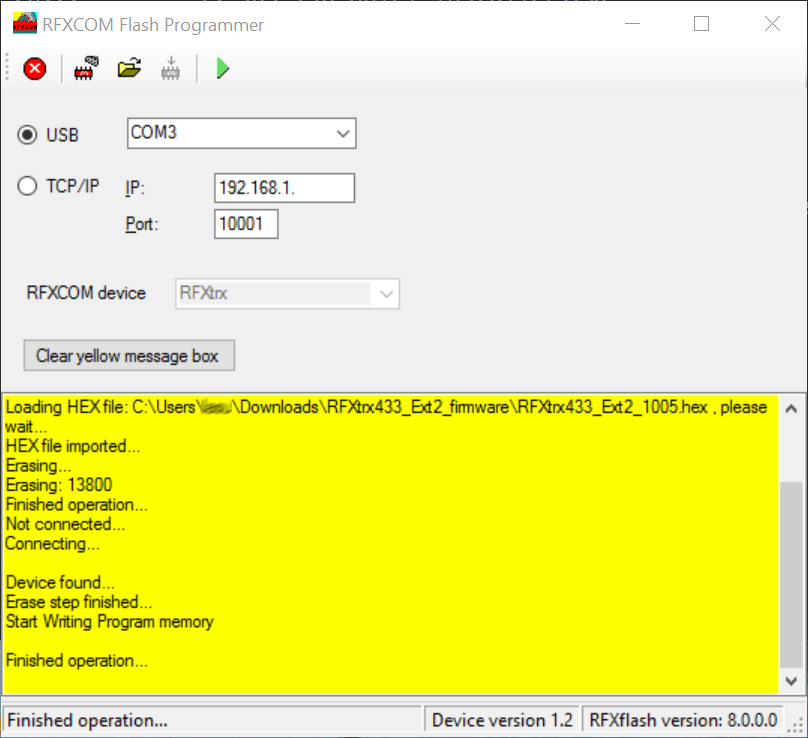Click the grayed download-to-chip icon
Image resolution: width=808 pixels, height=738 pixels.
tap(171, 69)
